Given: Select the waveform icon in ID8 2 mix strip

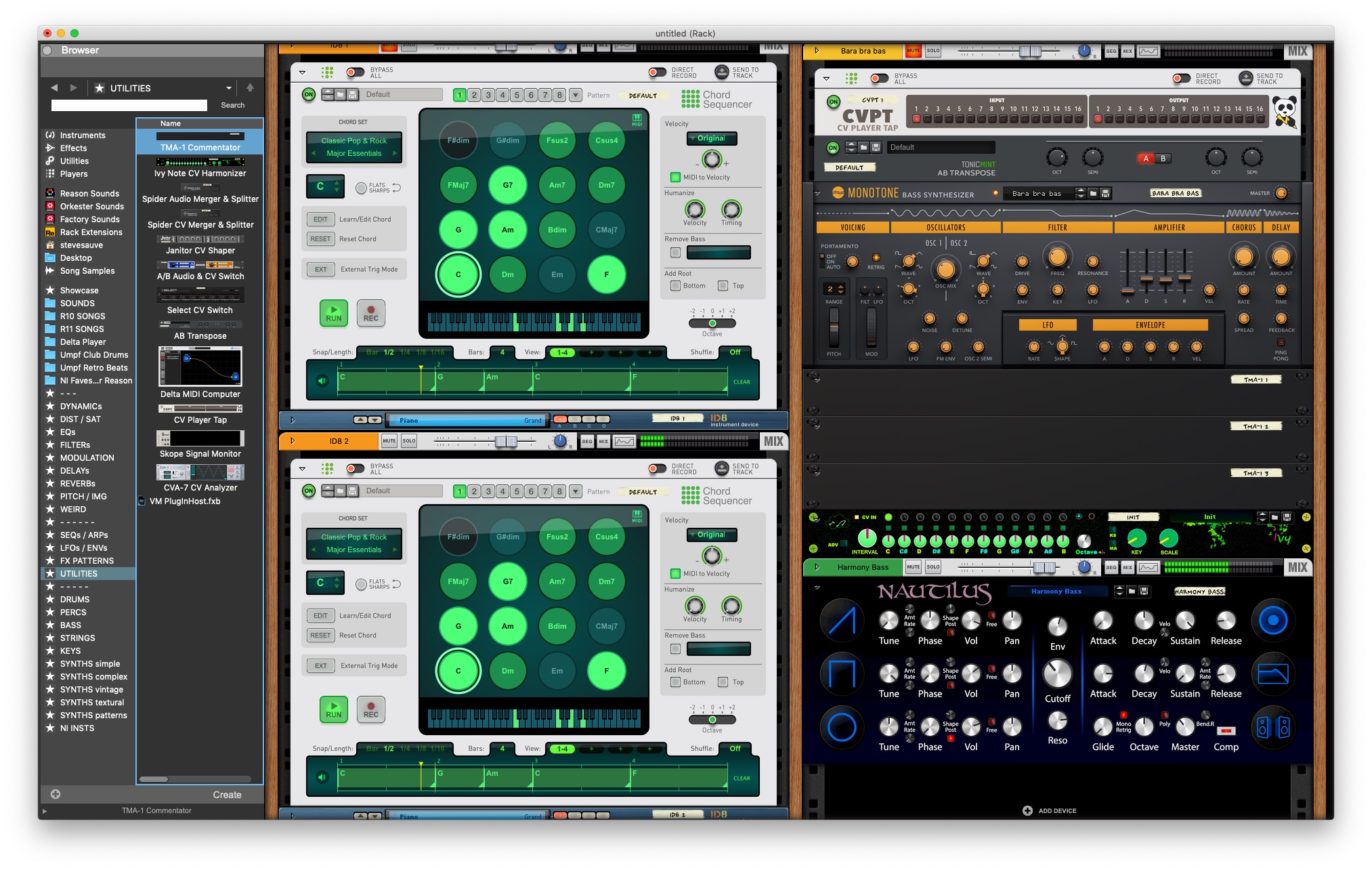Looking at the screenshot, I should (x=624, y=441).
